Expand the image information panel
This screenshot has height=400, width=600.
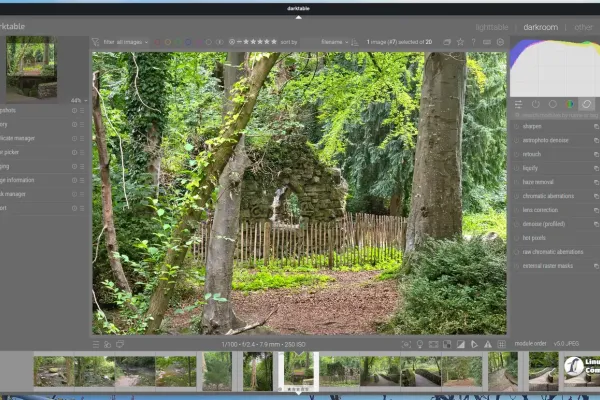point(17,180)
